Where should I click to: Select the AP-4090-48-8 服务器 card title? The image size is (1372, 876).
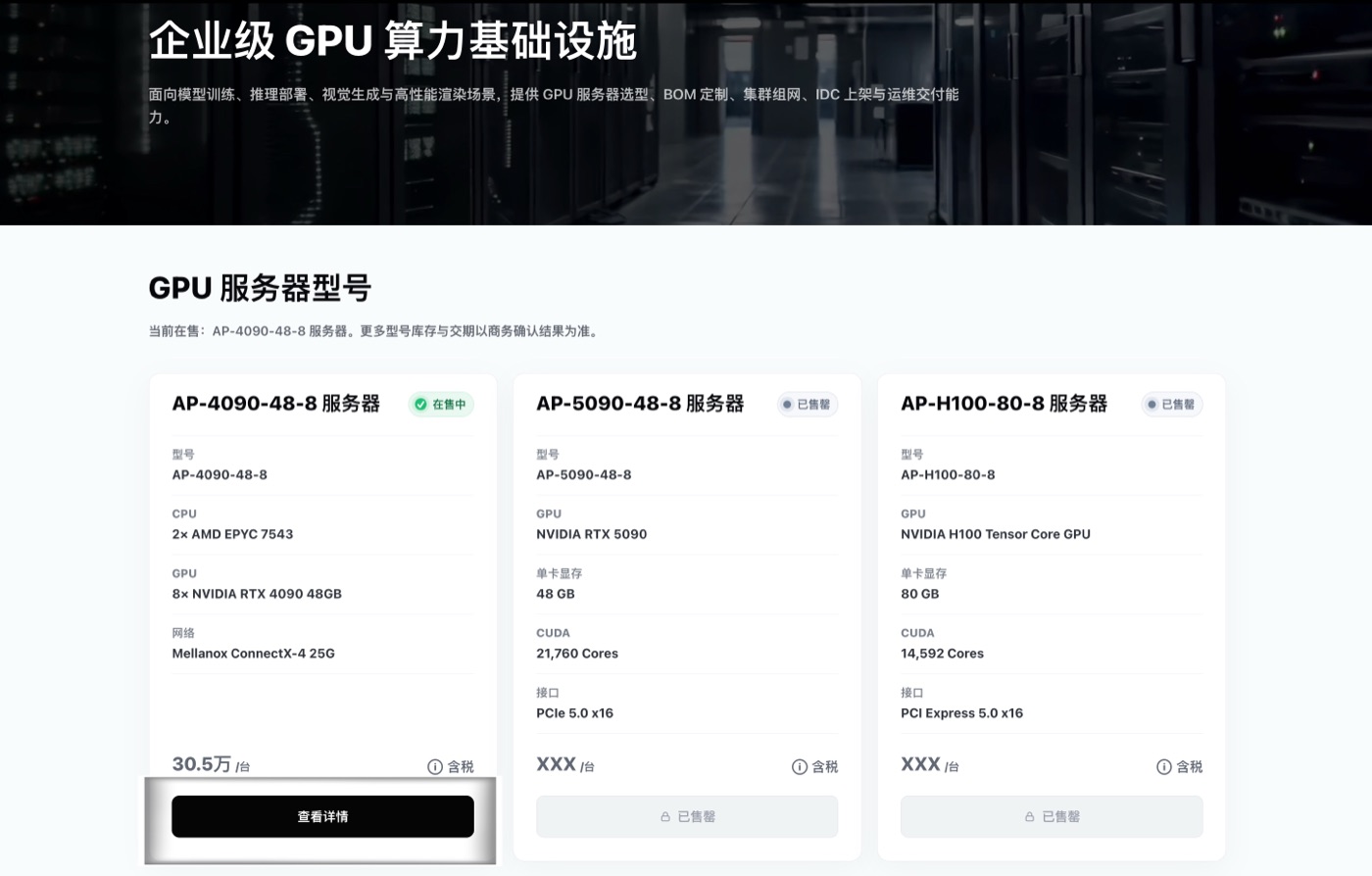[276, 404]
